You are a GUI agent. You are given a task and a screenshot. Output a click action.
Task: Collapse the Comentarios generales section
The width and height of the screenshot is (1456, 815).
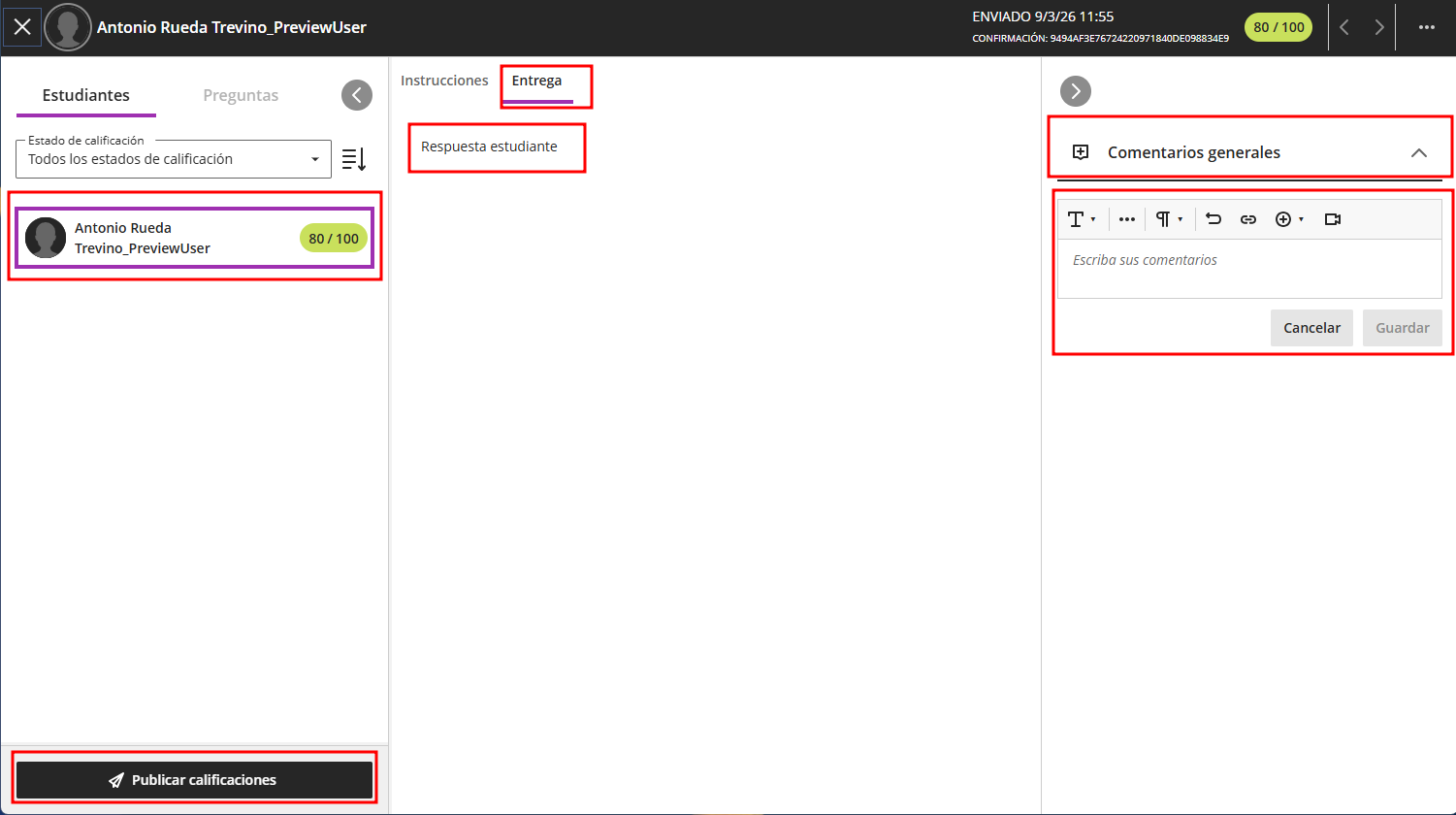1418,152
